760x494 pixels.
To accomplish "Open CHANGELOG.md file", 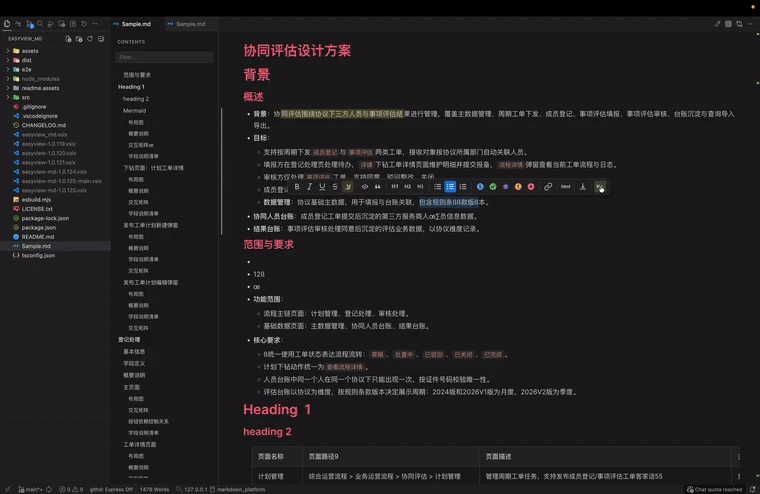I will [x=55, y=125].
